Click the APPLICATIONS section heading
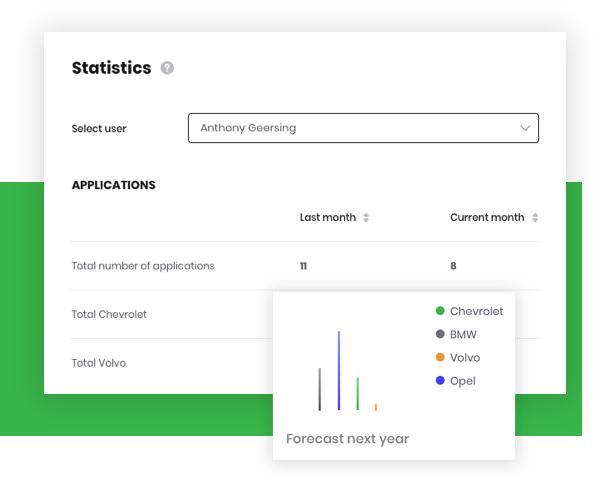Image resolution: width=600 pixels, height=480 pixels. tap(114, 185)
